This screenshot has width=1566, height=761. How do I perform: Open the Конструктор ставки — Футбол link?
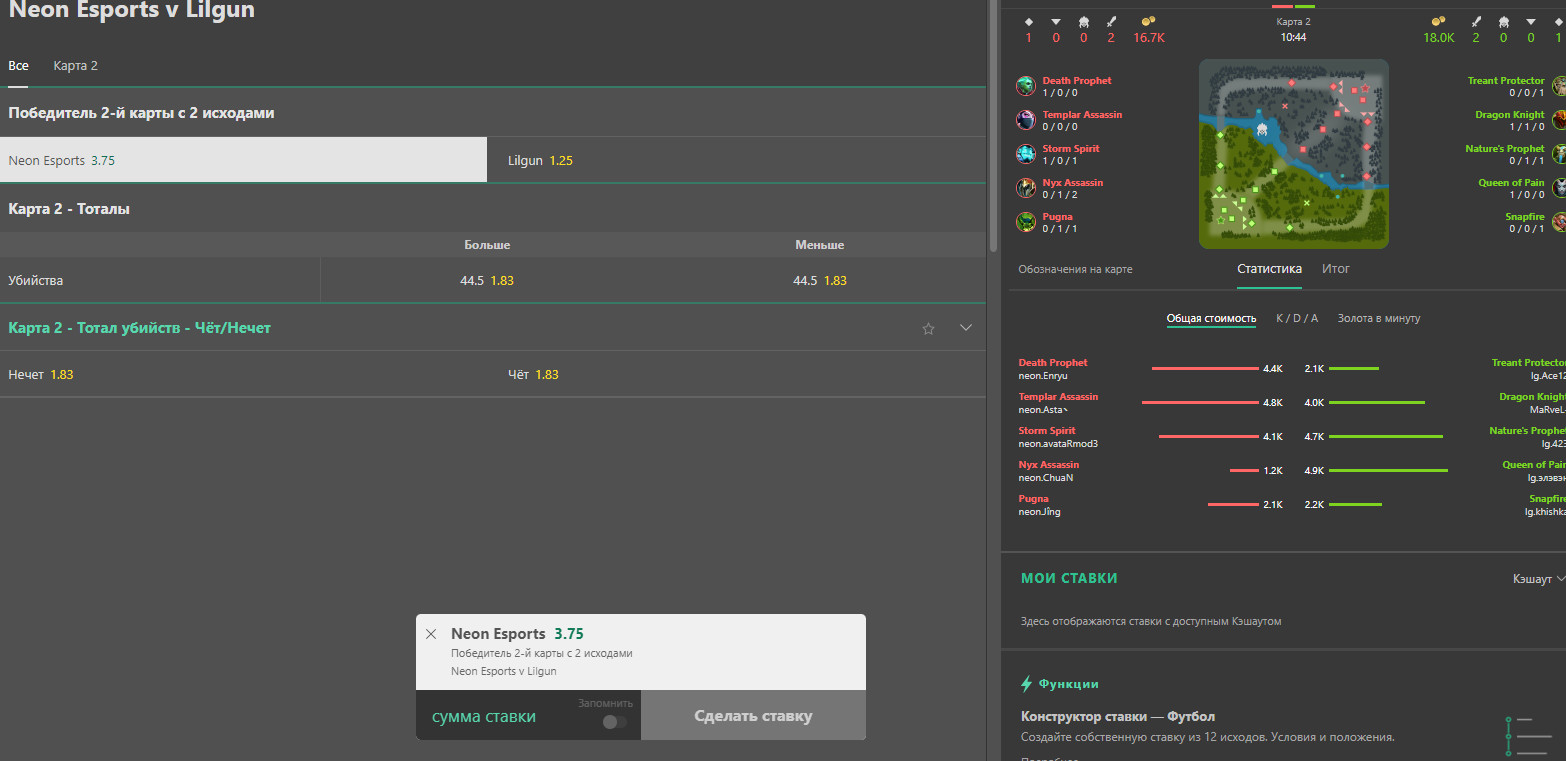coord(1118,717)
